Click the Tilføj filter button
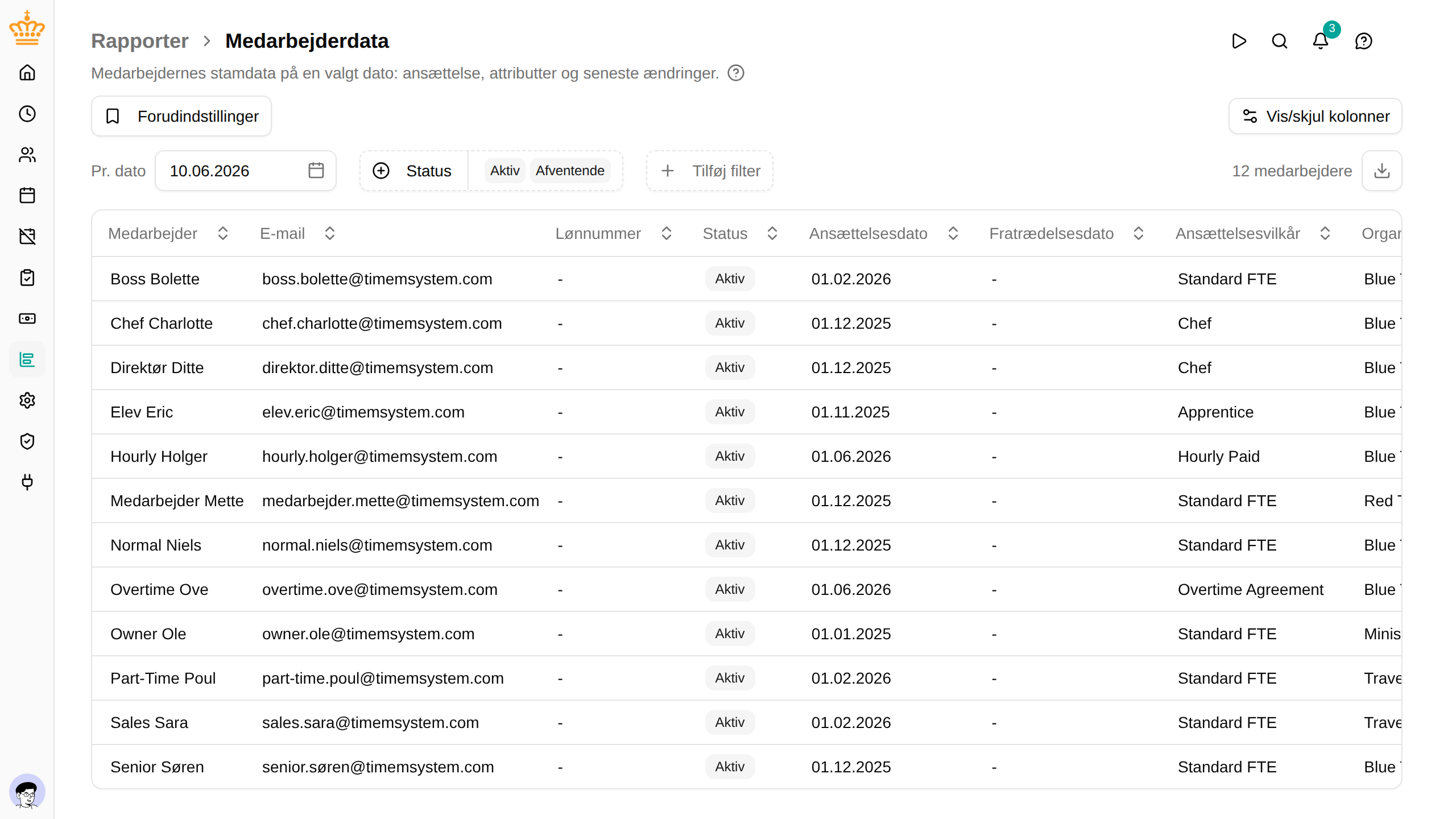Viewport: 1456px width, 819px height. [x=710, y=171]
